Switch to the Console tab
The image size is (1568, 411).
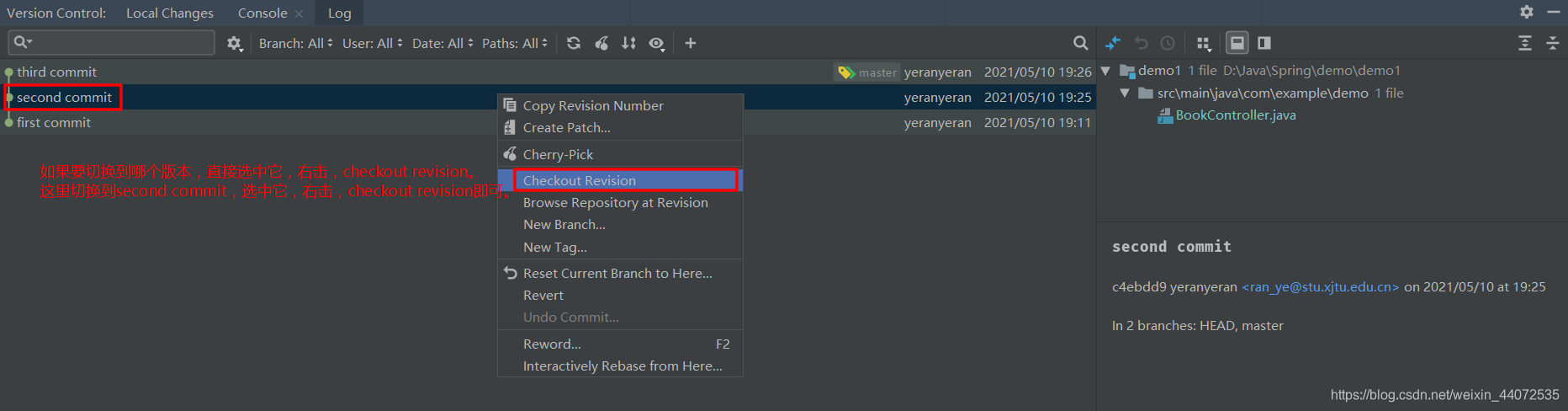pyautogui.click(x=262, y=13)
